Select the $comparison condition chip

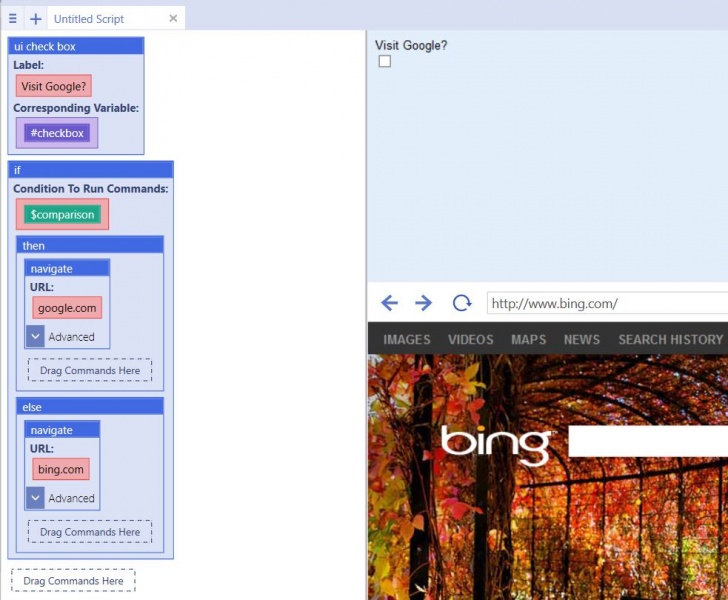click(62, 215)
